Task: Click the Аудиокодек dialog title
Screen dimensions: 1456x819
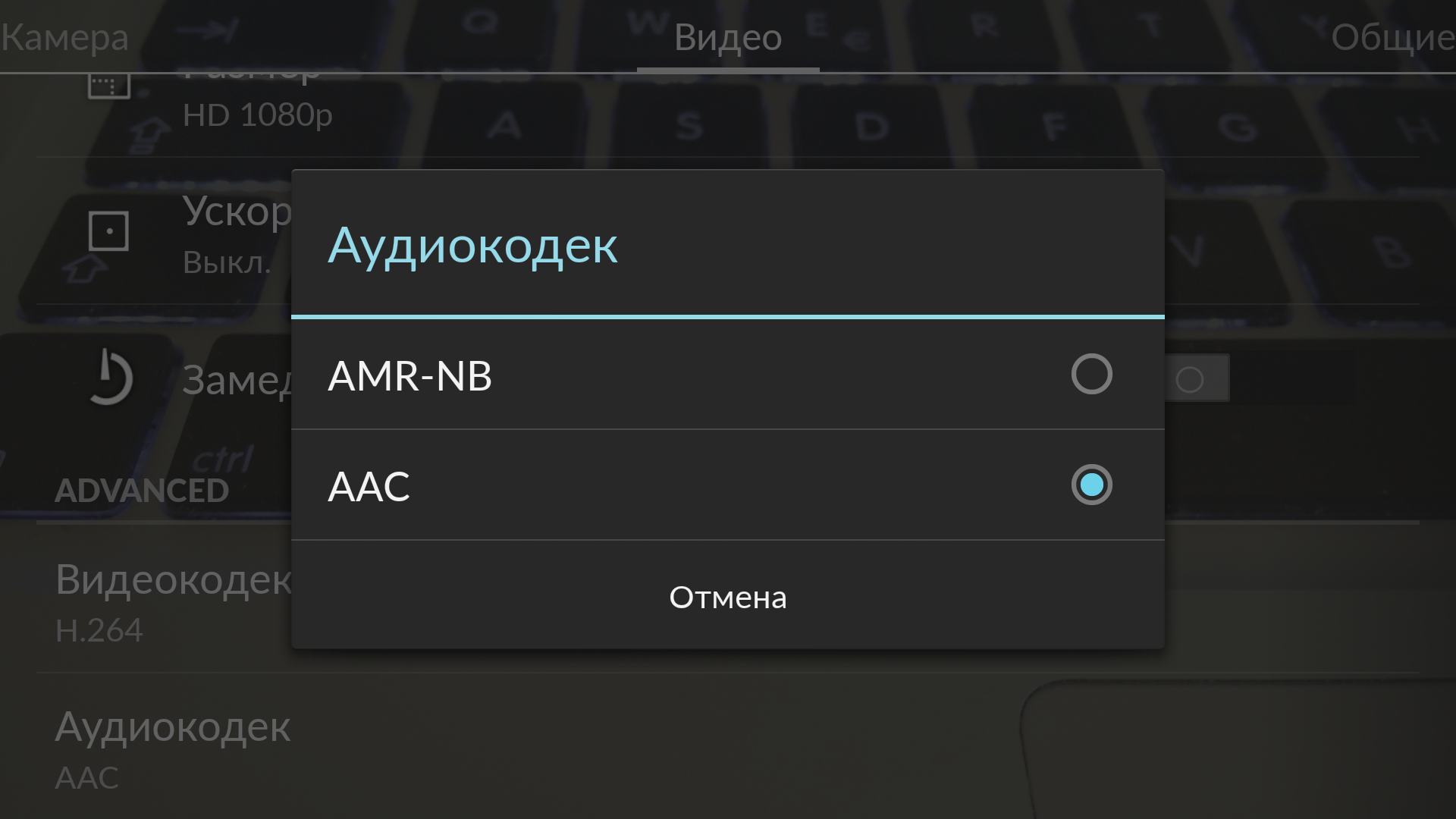Action: click(472, 245)
